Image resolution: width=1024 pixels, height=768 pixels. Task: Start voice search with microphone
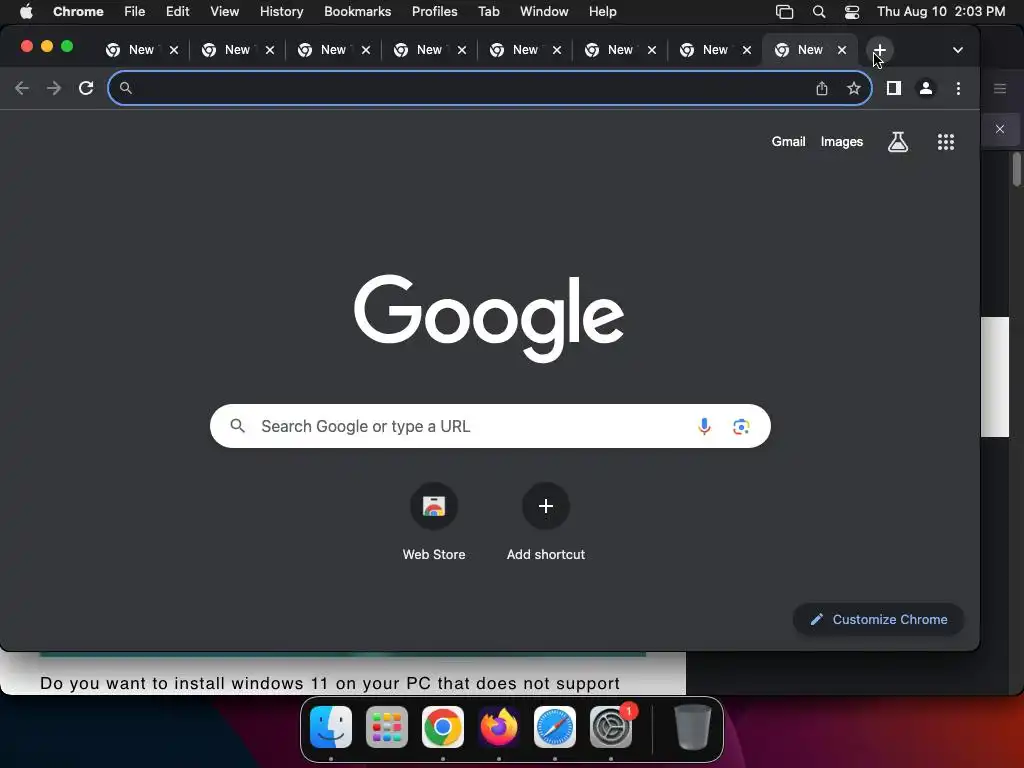point(704,426)
